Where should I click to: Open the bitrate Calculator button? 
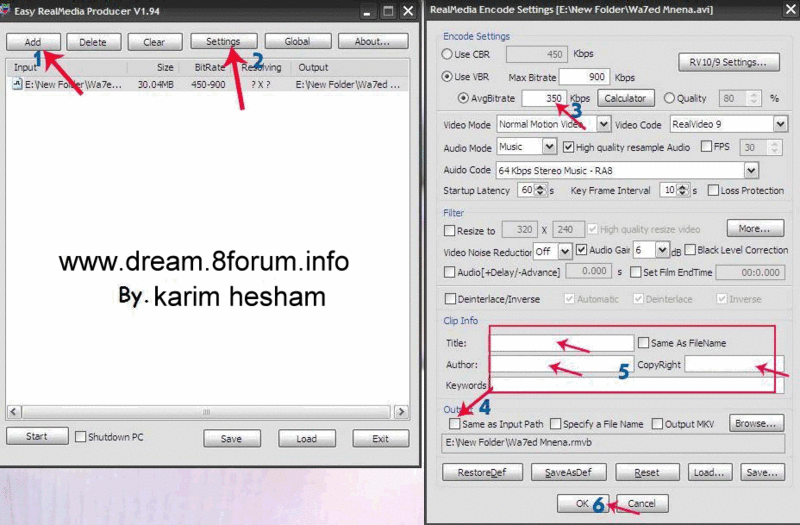coord(626,98)
